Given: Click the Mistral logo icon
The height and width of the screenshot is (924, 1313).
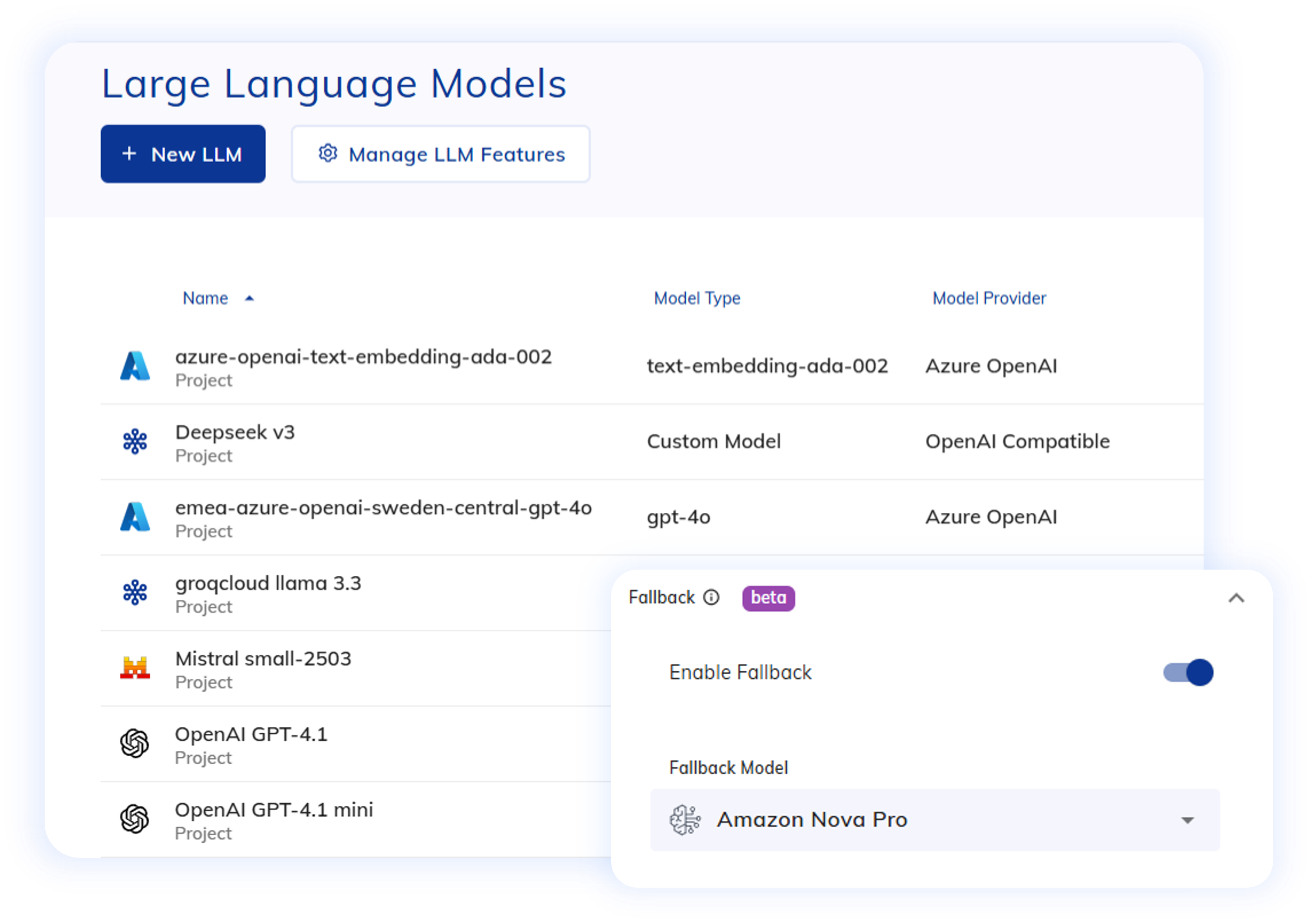Looking at the screenshot, I should tap(135, 668).
